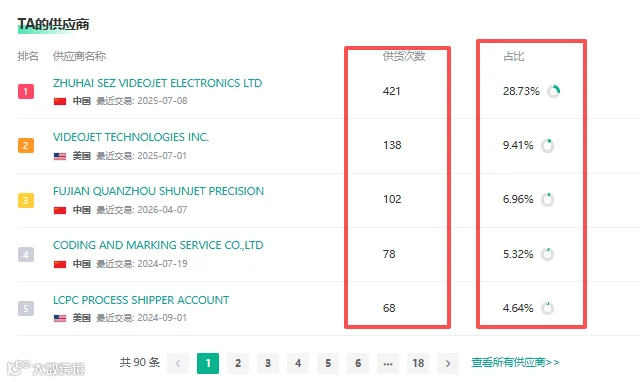Open VIDEOJET TECHNOLOGIES INC. supplier page
Screen dimensions: 640x382
131,137
